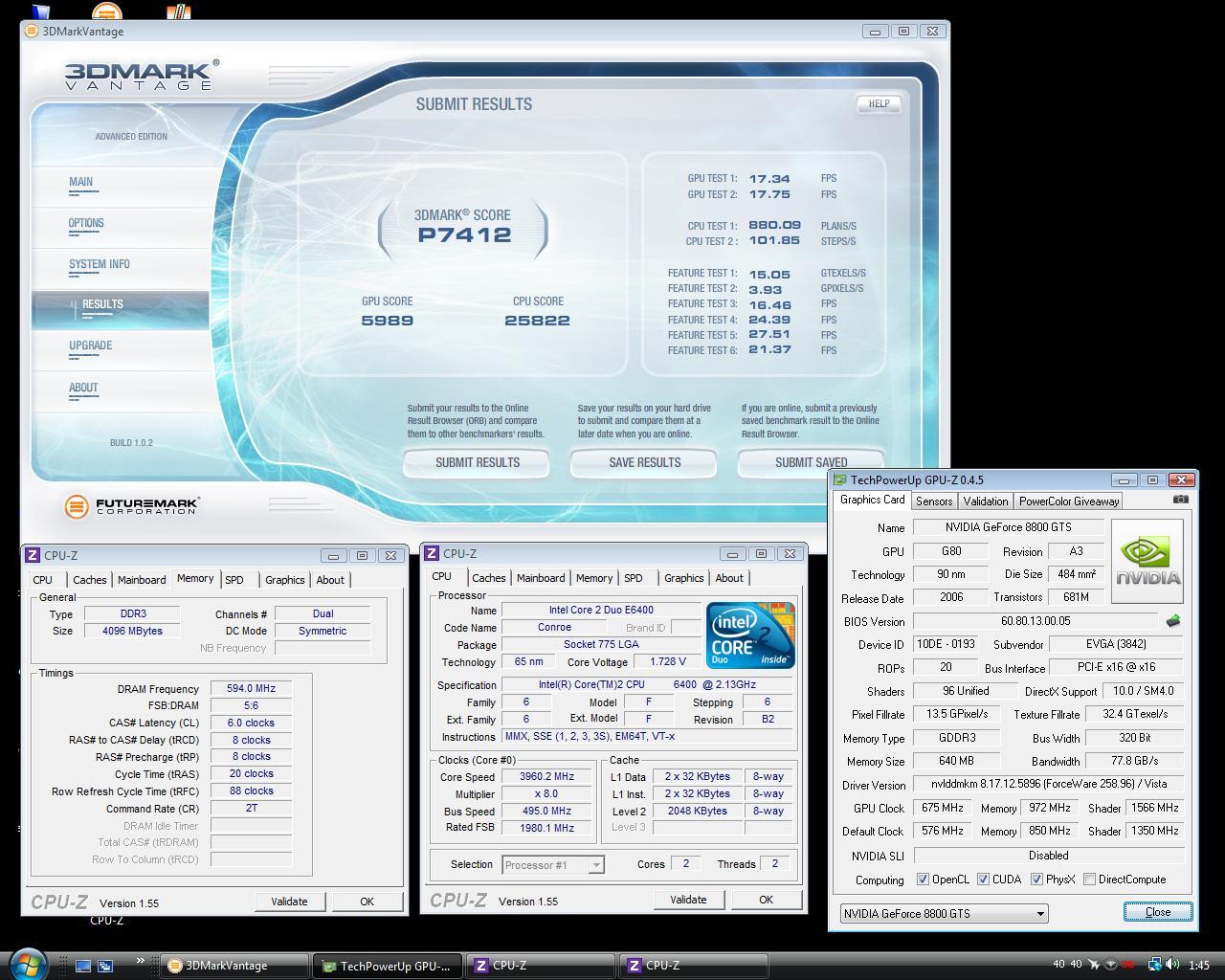
Task: Click the GPU Clock value 675 MHz
Action: [x=943, y=808]
